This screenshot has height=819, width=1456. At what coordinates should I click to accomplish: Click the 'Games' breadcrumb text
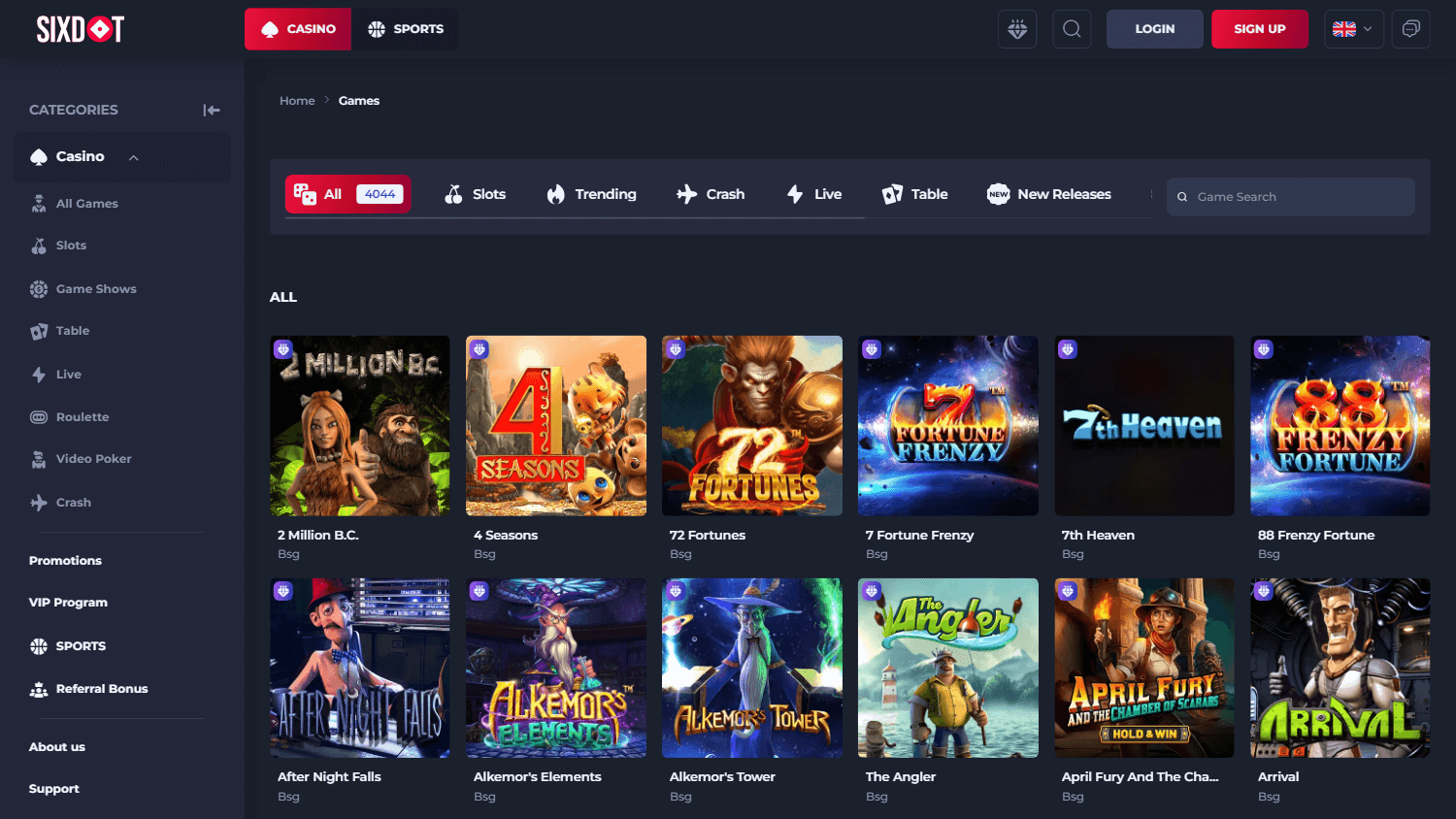[359, 101]
